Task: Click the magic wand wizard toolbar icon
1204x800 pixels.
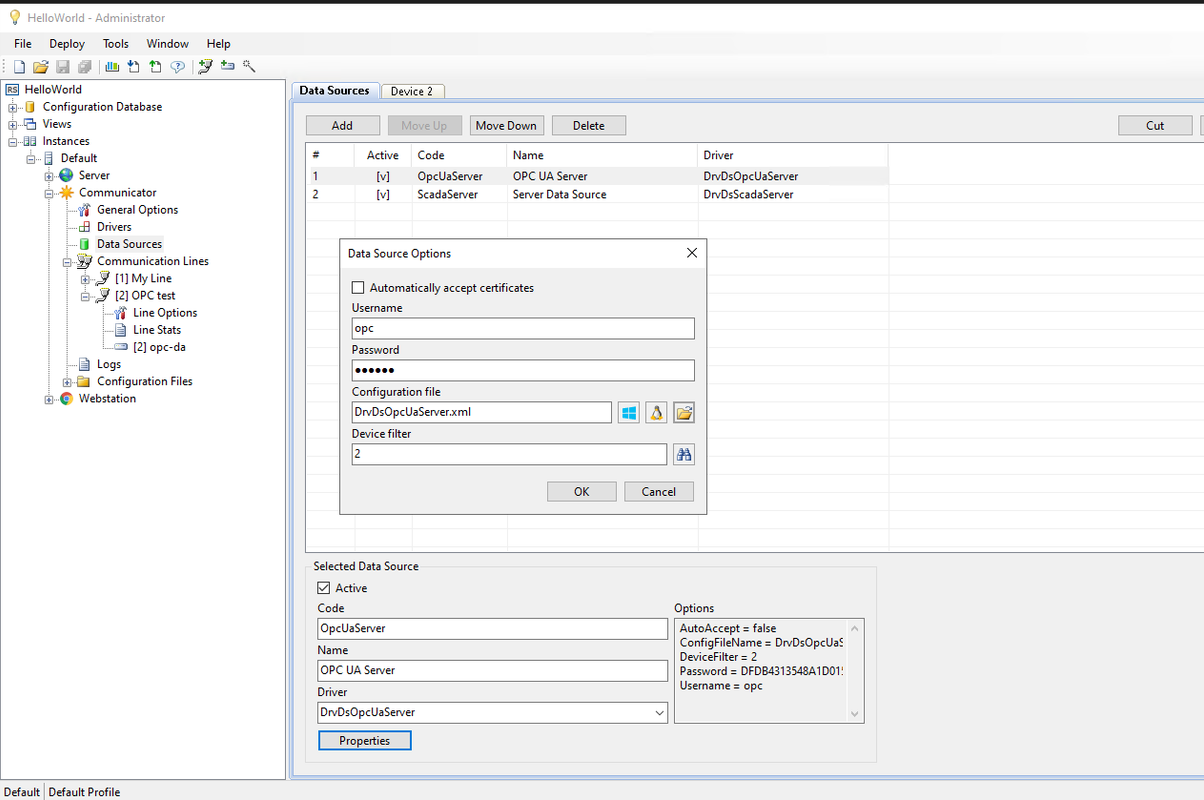Action: (249, 67)
